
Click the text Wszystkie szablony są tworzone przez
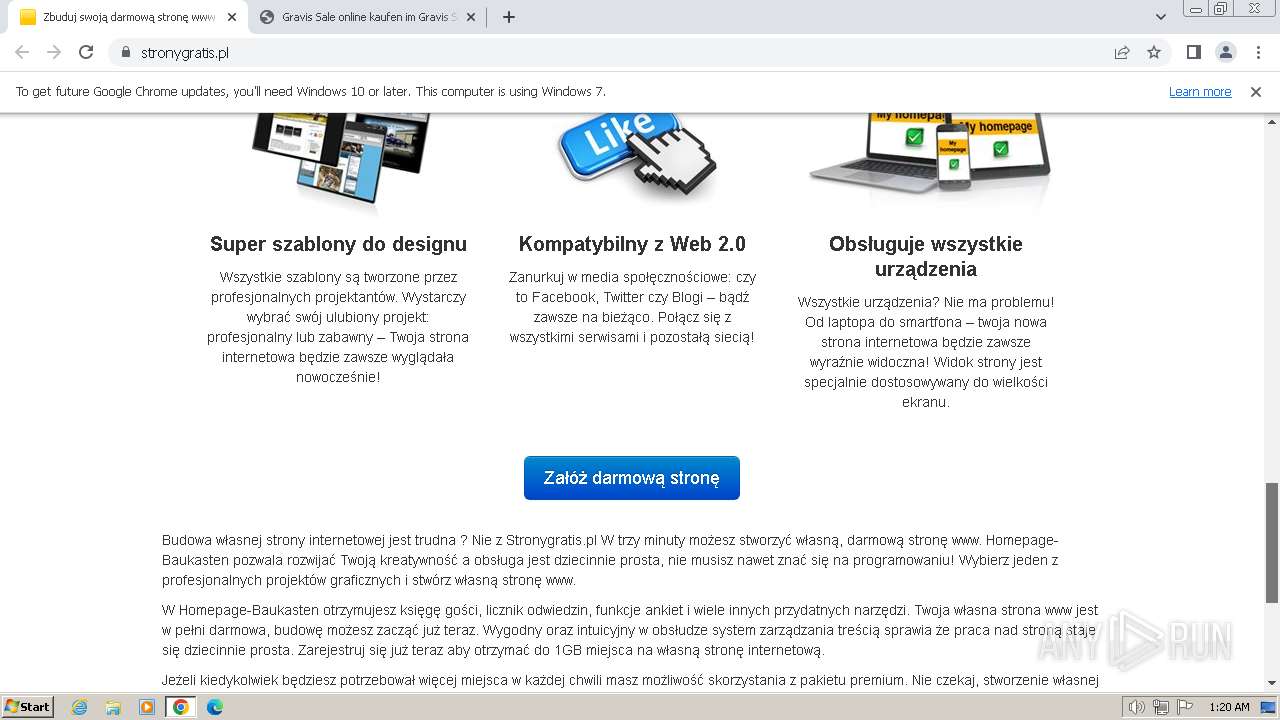click(338, 277)
